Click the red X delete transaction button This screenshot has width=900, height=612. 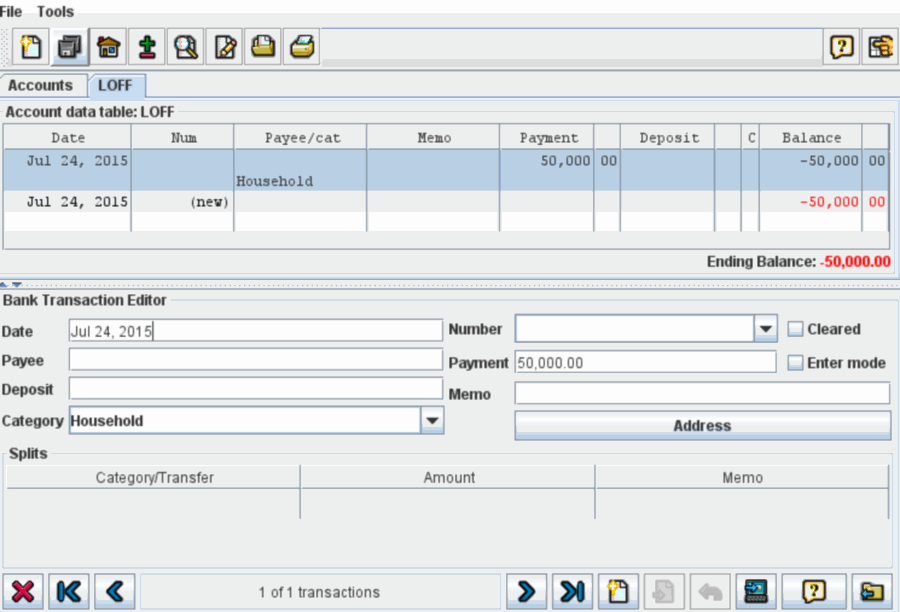(23, 591)
